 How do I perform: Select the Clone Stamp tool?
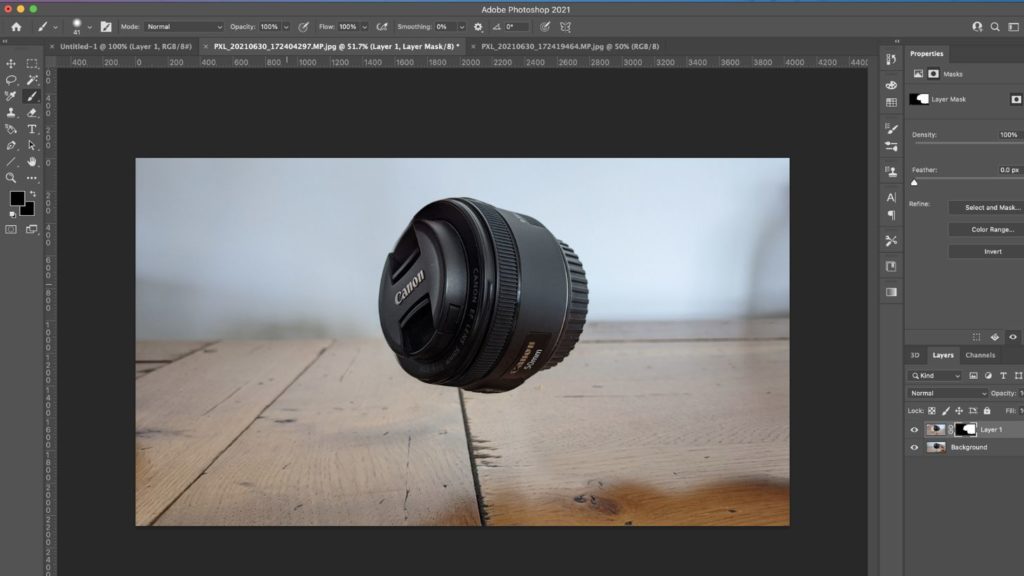coord(11,113)
